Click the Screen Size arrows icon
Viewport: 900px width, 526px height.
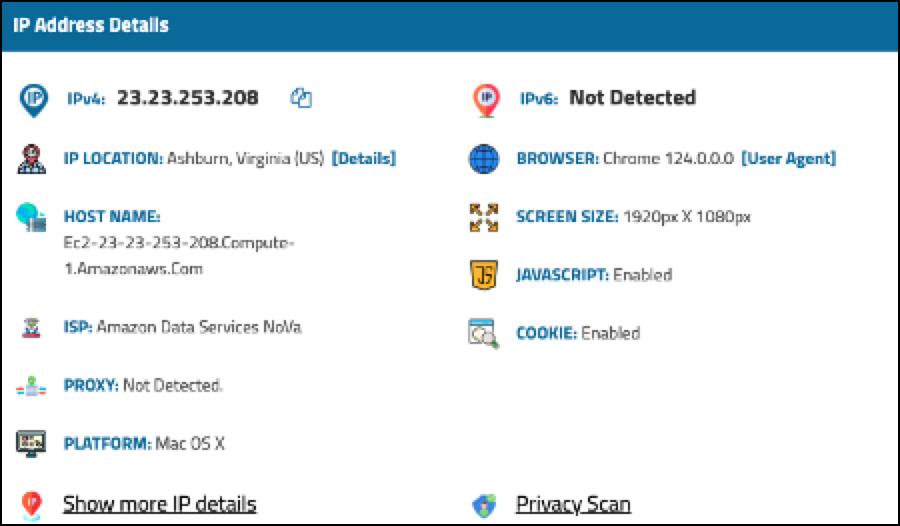tap(484, 217)
